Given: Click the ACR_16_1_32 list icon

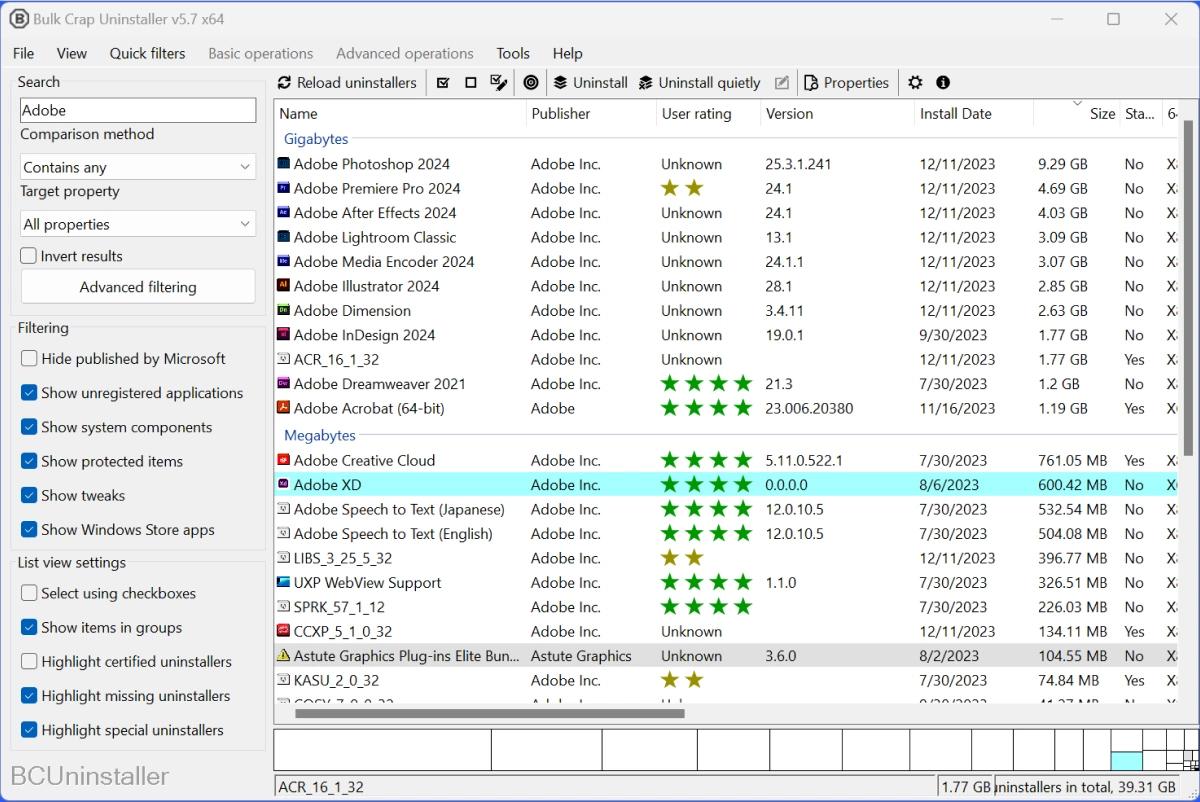Looking at the screenshot, I should pos(284,360).
